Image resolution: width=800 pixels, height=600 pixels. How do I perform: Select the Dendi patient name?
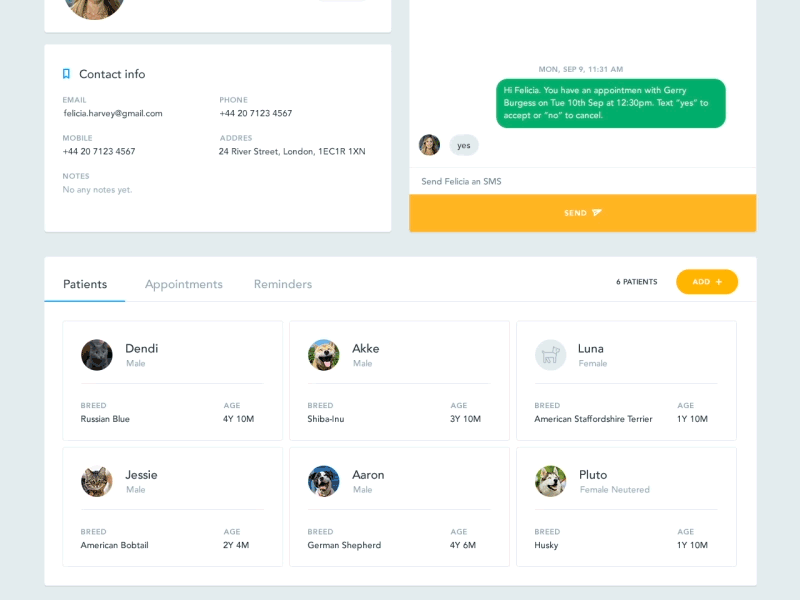click(x=142, y=348)
